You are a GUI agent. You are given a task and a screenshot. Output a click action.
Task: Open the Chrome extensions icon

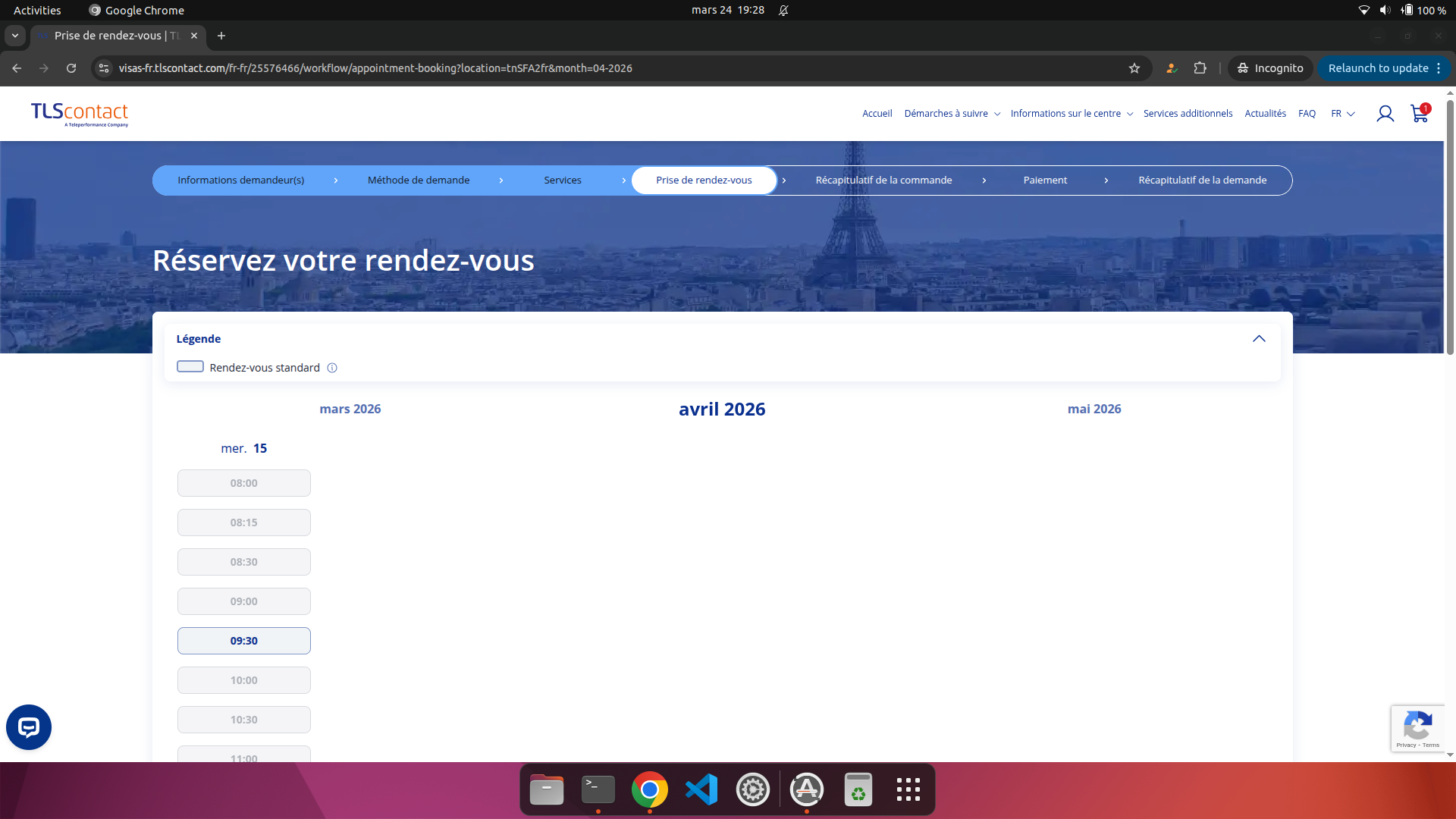tap(1200, 68)
